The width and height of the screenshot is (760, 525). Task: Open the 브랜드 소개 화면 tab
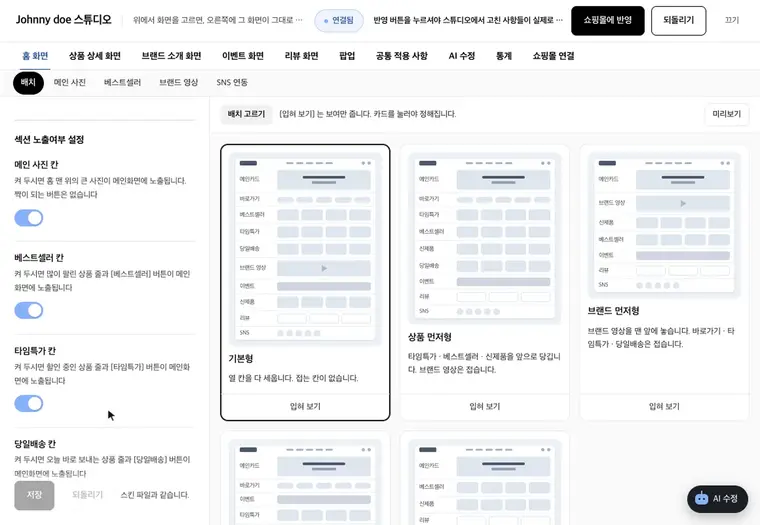[171, 56]
